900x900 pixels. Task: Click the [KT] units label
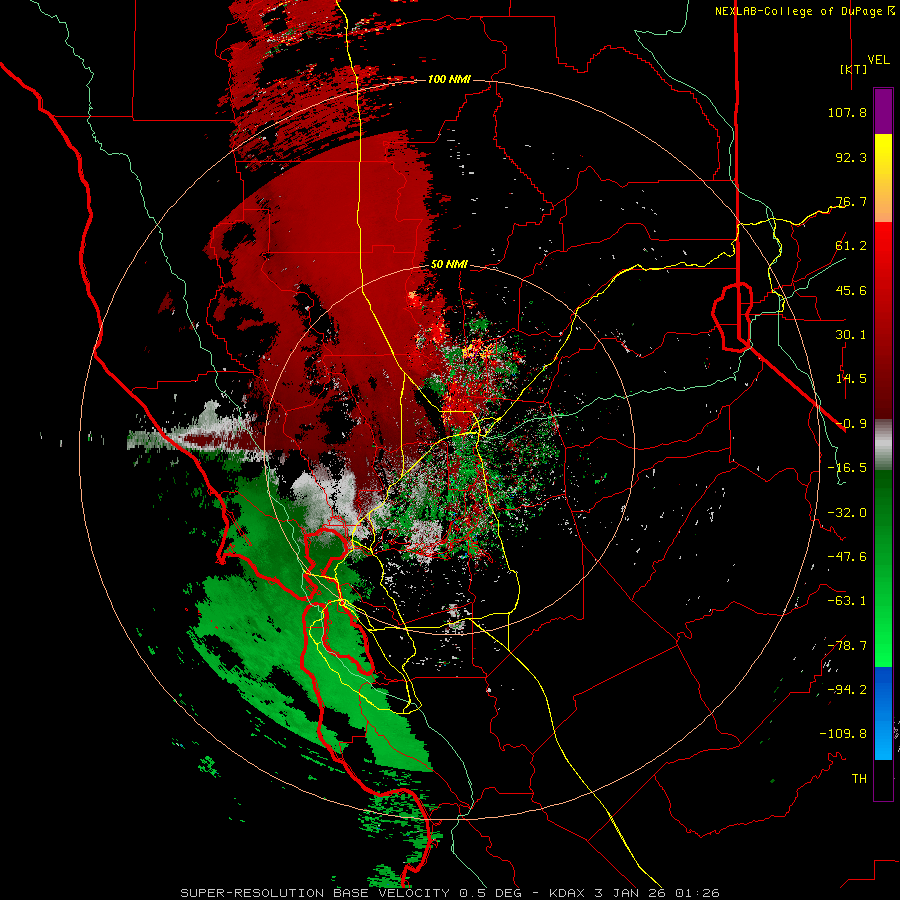(853, 69)
